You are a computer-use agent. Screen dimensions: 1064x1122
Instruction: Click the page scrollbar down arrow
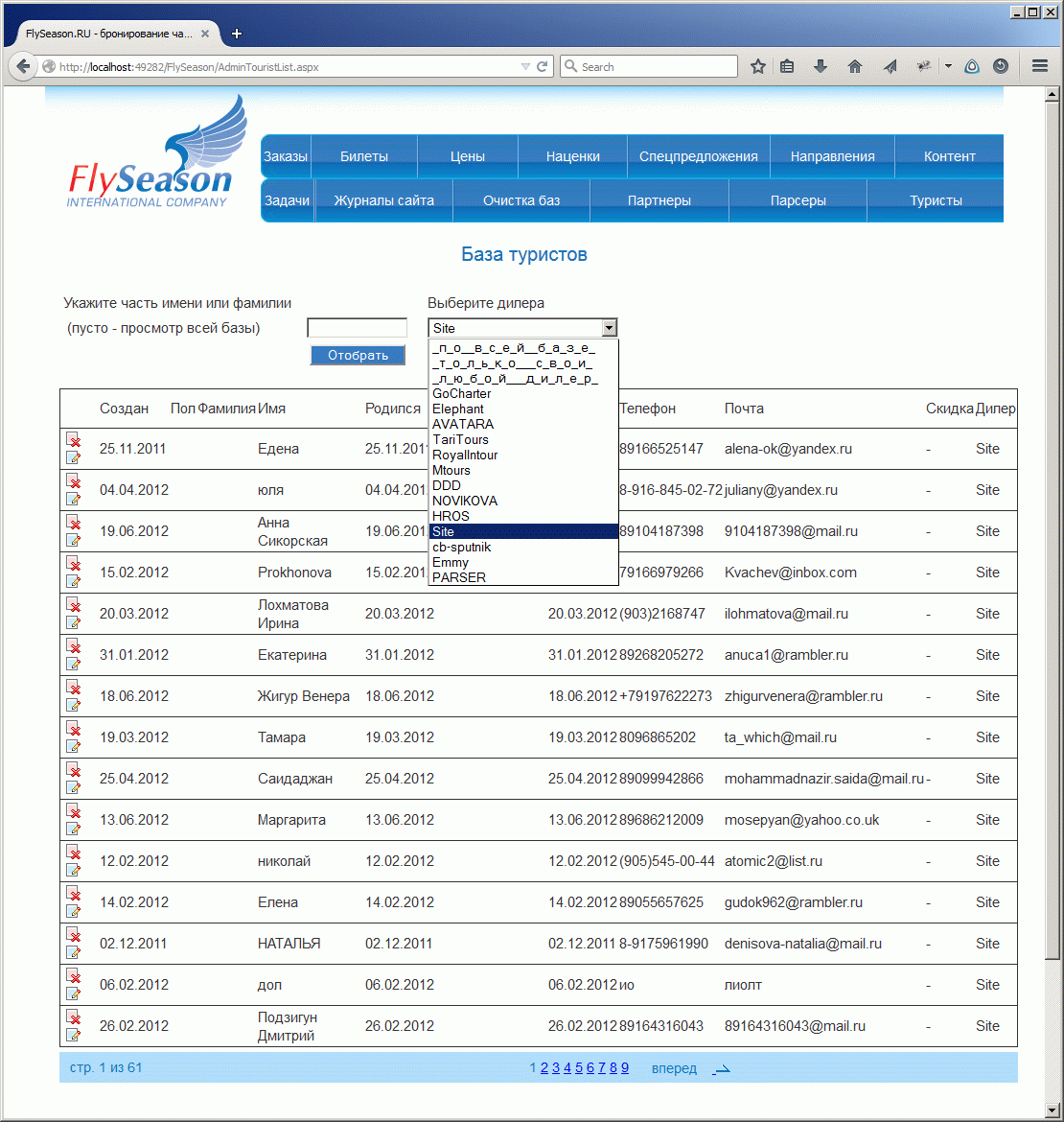(1052, 1110)
